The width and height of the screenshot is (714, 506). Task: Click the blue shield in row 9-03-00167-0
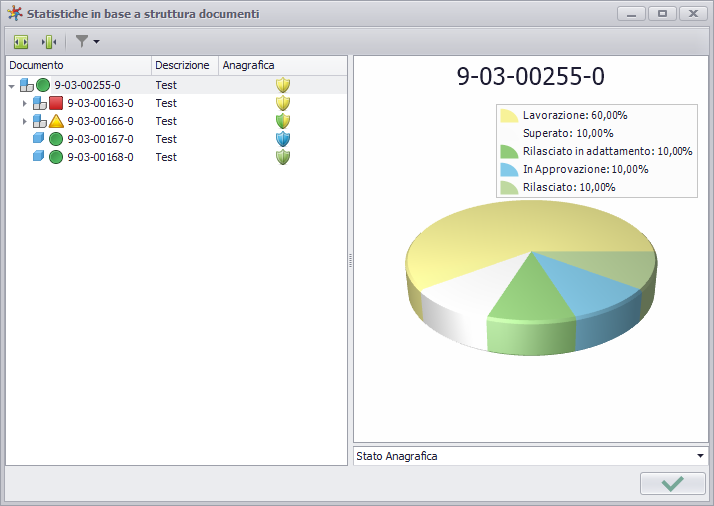(x=283, y=139)
